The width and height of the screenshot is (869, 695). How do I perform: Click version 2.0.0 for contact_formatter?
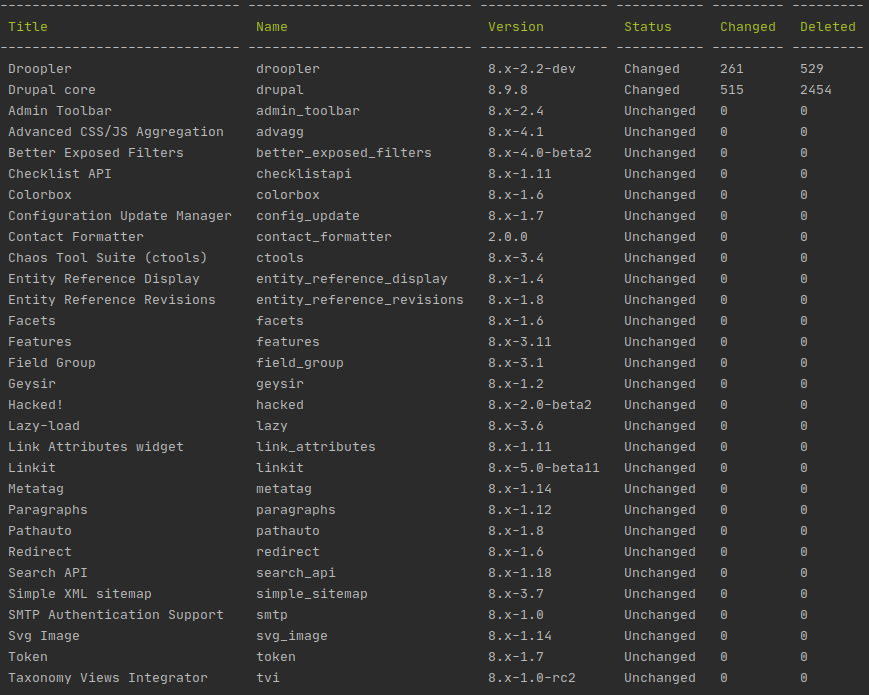pyautogui.click(x=508, y=237)
